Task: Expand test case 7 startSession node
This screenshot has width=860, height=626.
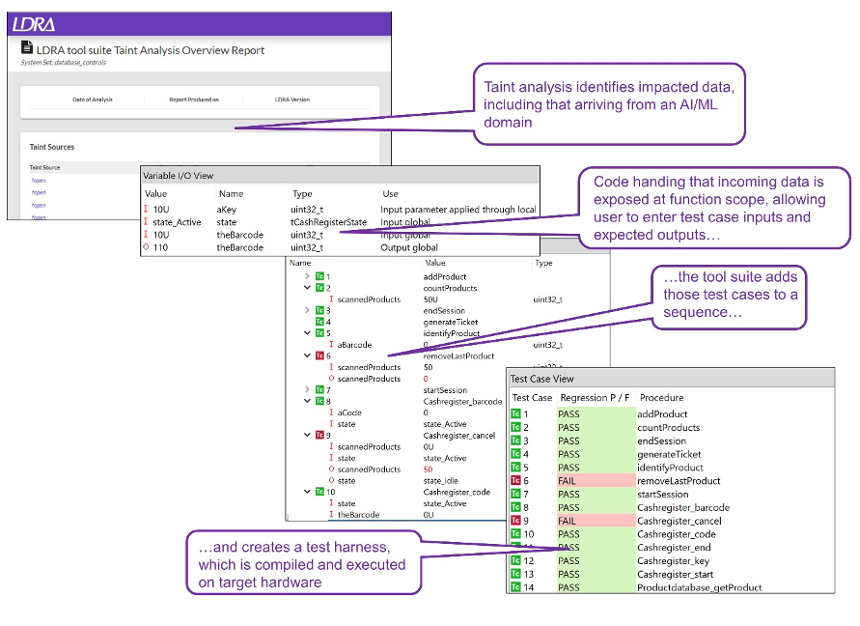Action: (307, 389)
